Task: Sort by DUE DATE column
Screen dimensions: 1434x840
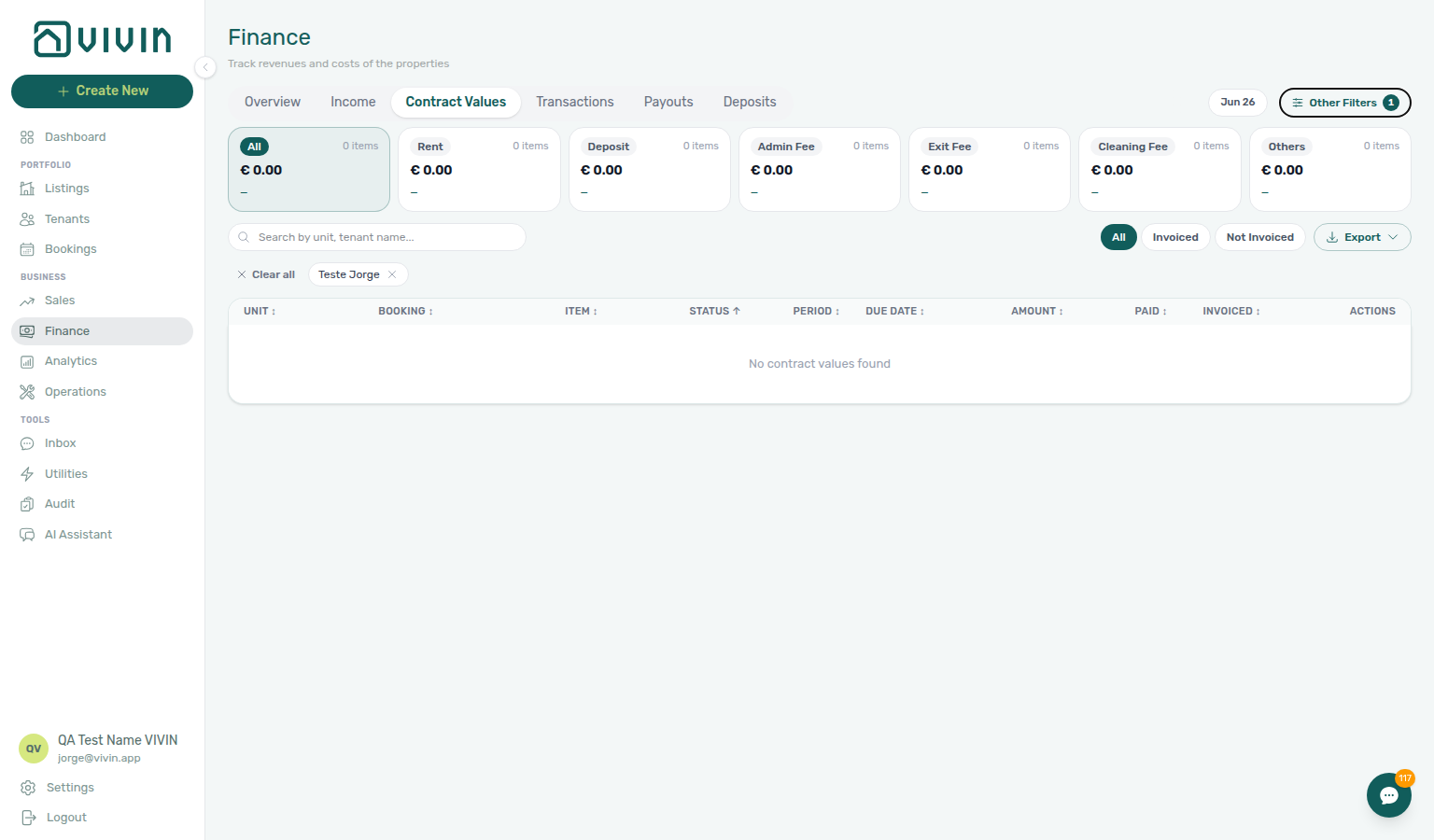Action: [x=894, y=312]
